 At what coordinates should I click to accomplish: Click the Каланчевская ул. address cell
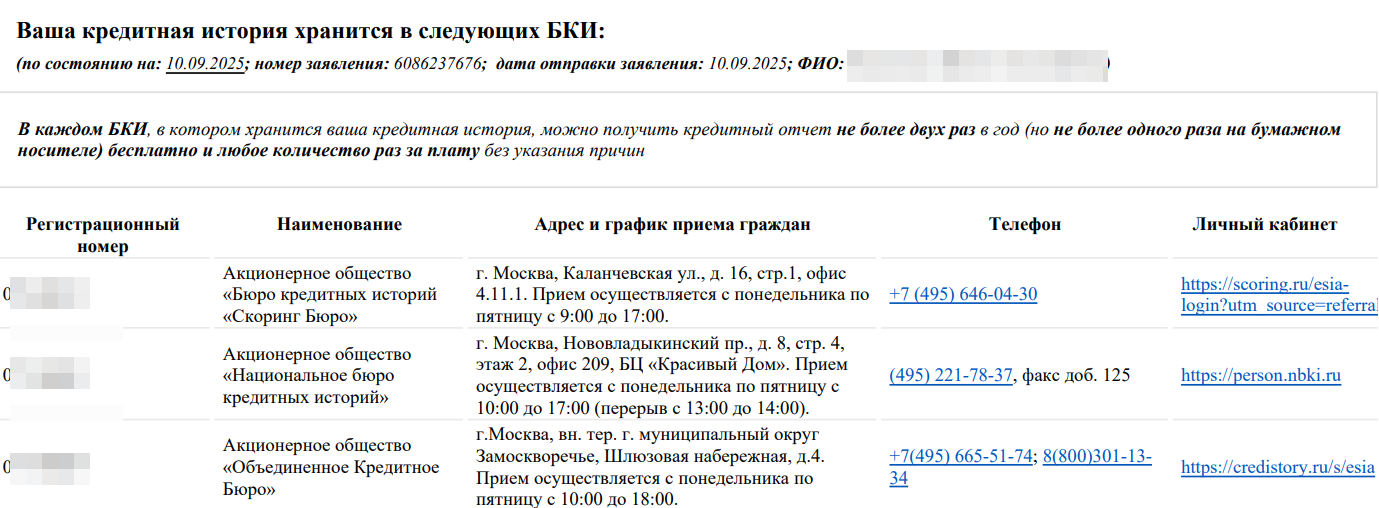(673, 294)
